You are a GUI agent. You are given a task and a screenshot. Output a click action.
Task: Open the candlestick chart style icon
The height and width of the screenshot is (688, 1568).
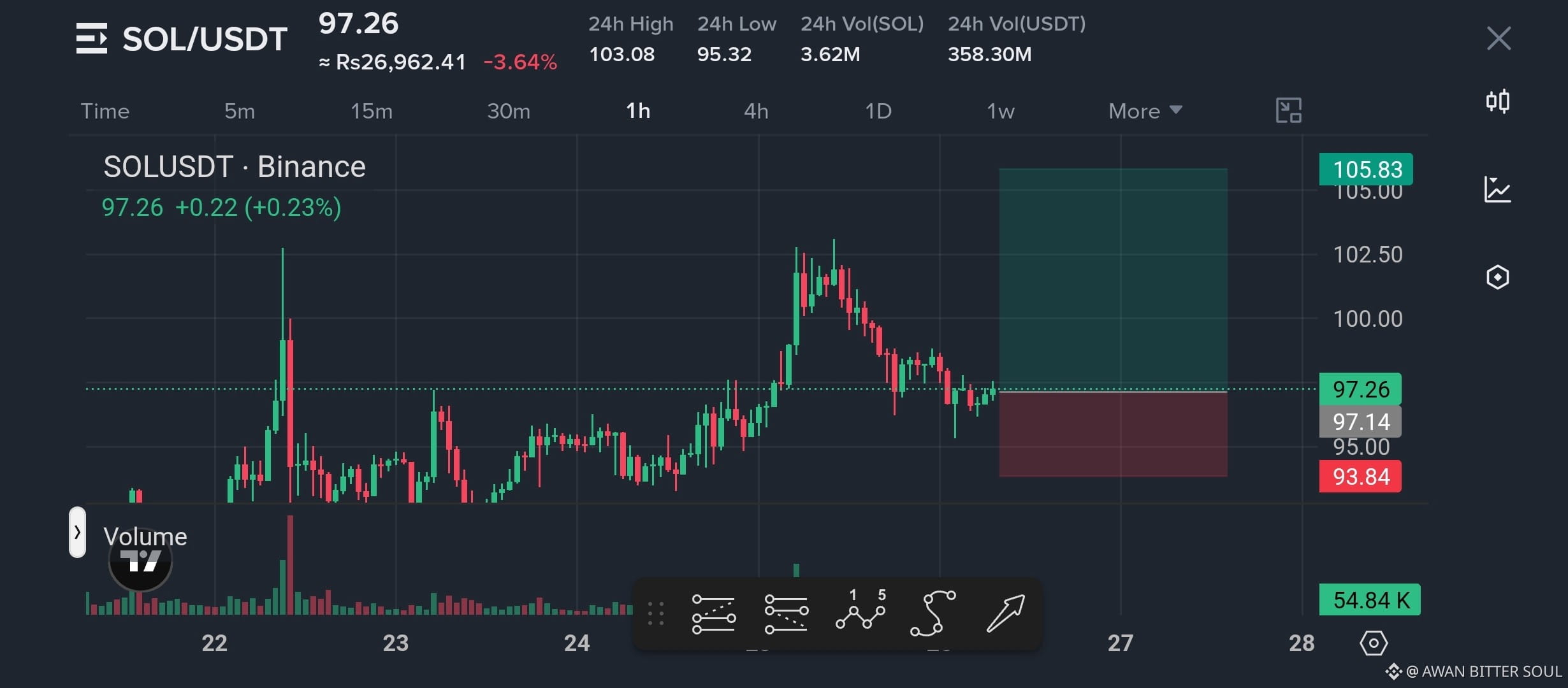point(1498,101)
